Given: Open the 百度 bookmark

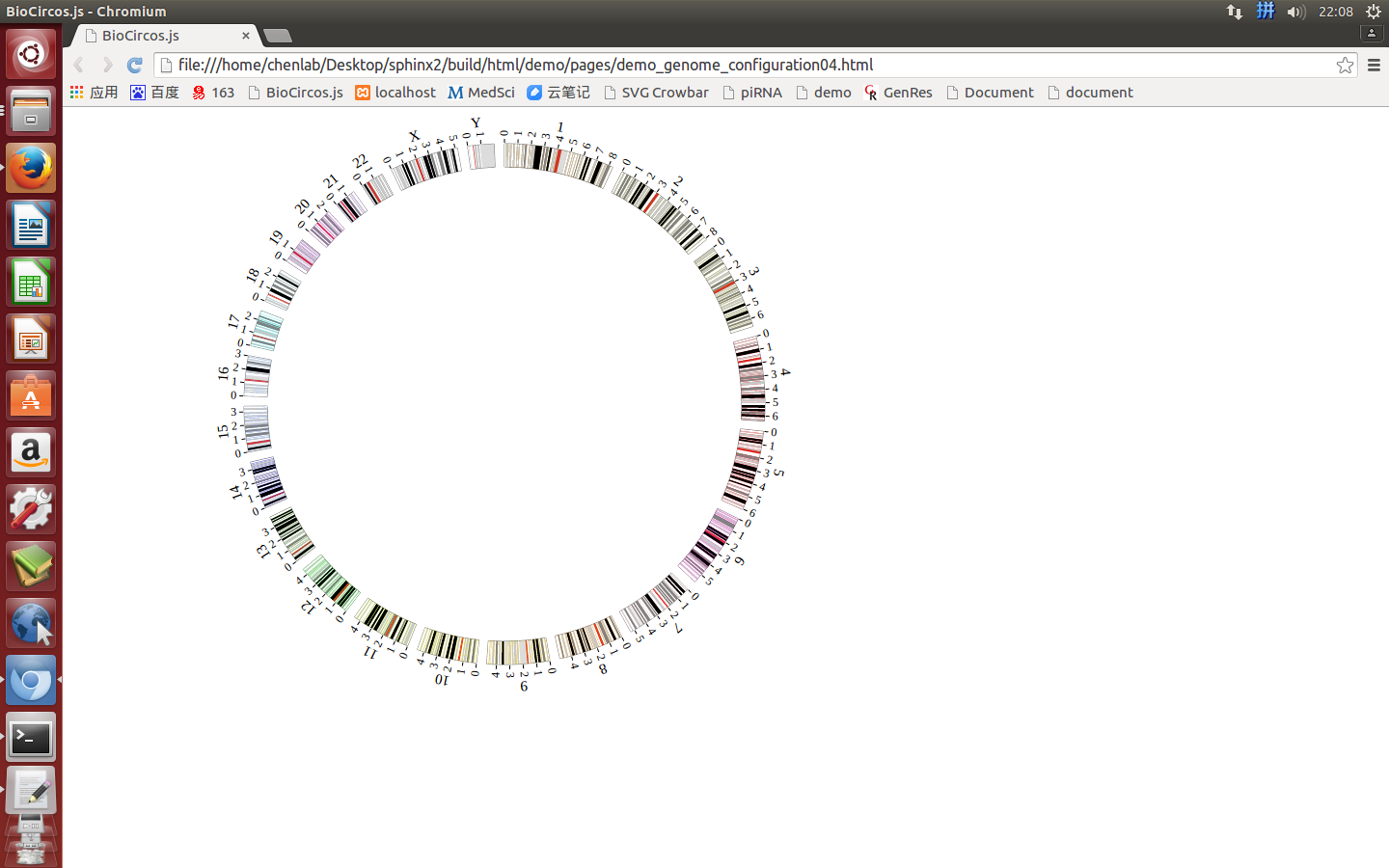Looking at the screenshot, I should 154,93.
